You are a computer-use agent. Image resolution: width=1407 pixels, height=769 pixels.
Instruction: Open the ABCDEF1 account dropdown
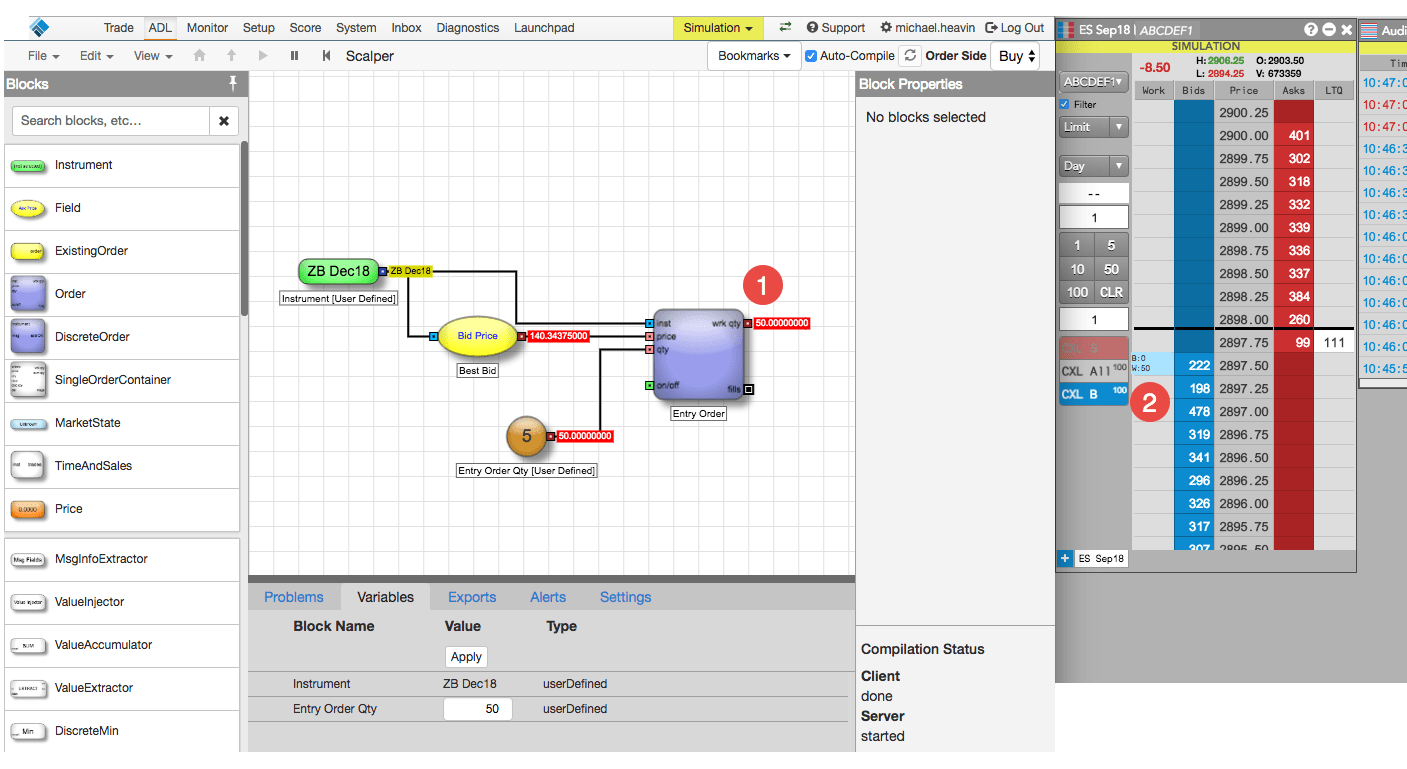pos(1093,82)
